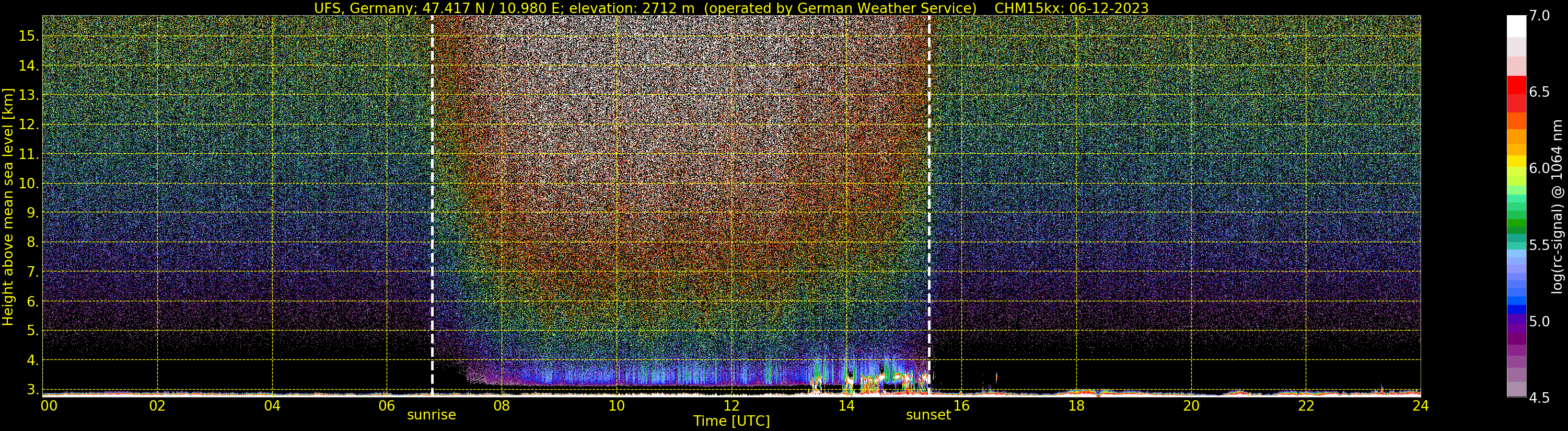Click the height axis tick '5.'
Viewport: 1568px width, 431px height.
click(33, 331)
